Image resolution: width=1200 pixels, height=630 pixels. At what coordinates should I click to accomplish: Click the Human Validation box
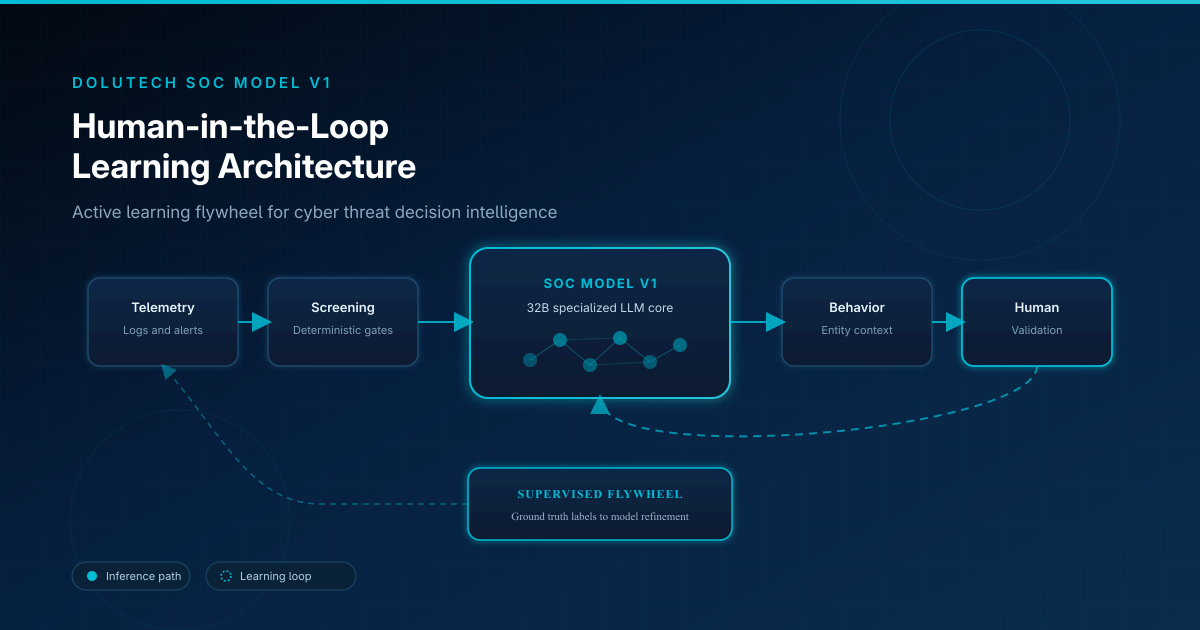click(1037, 321)
